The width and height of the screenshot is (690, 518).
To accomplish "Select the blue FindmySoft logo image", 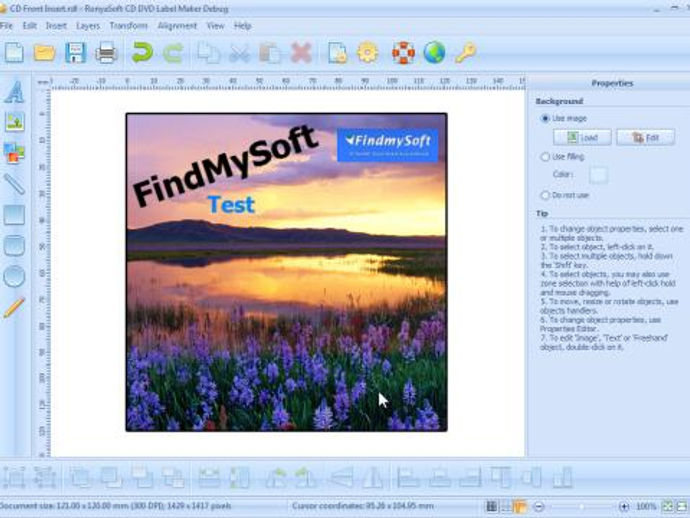I will [388, 145].
